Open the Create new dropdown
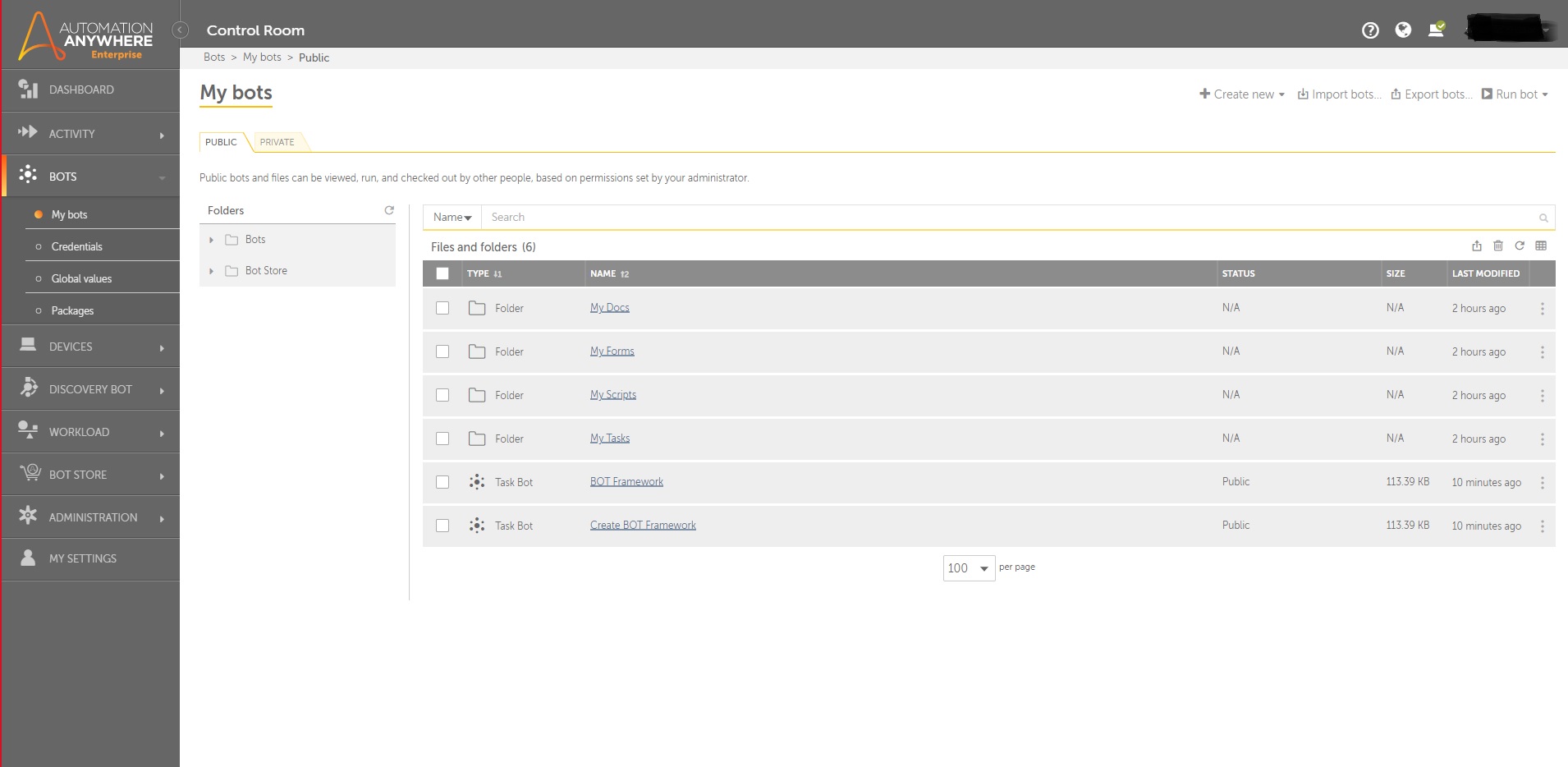The width and height of the screenshot is (1568, 767). (1242, 94)
